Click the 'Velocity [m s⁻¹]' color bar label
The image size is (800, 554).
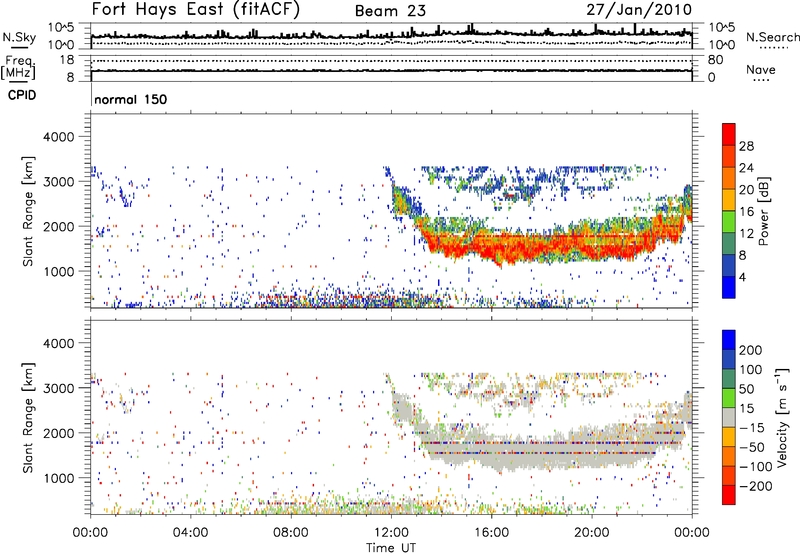(x=782, y=417)
